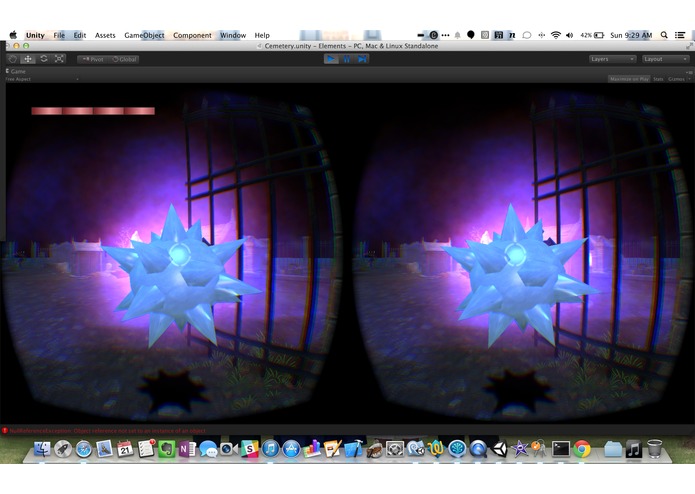Click the Wi-Fi menu bar icon
The image size is (695, 494).
point(556,35)
